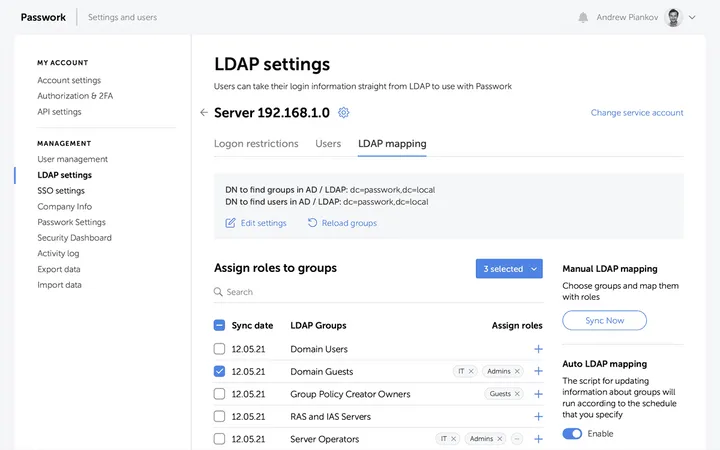Click the Server Operators group name
The width and height of the screenshot is (720, 450).
click(x=324, y=439)
